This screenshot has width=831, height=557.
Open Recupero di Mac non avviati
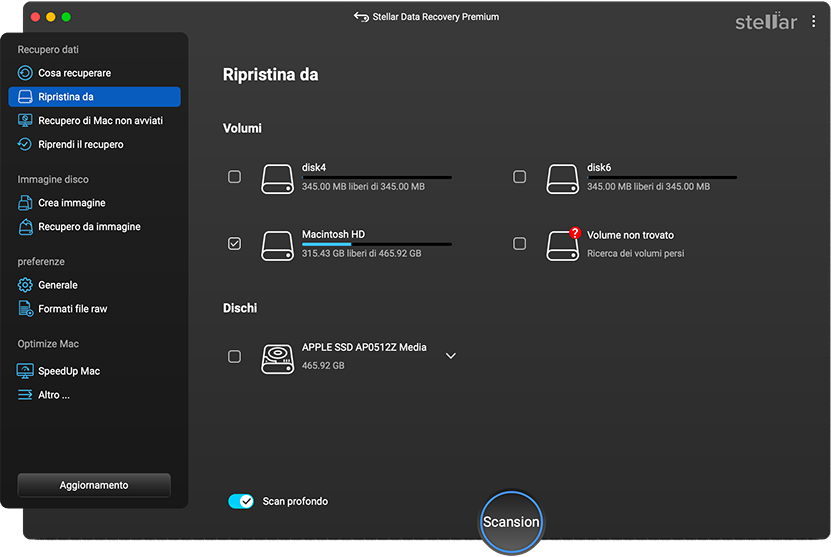click(x=94, y=120)
